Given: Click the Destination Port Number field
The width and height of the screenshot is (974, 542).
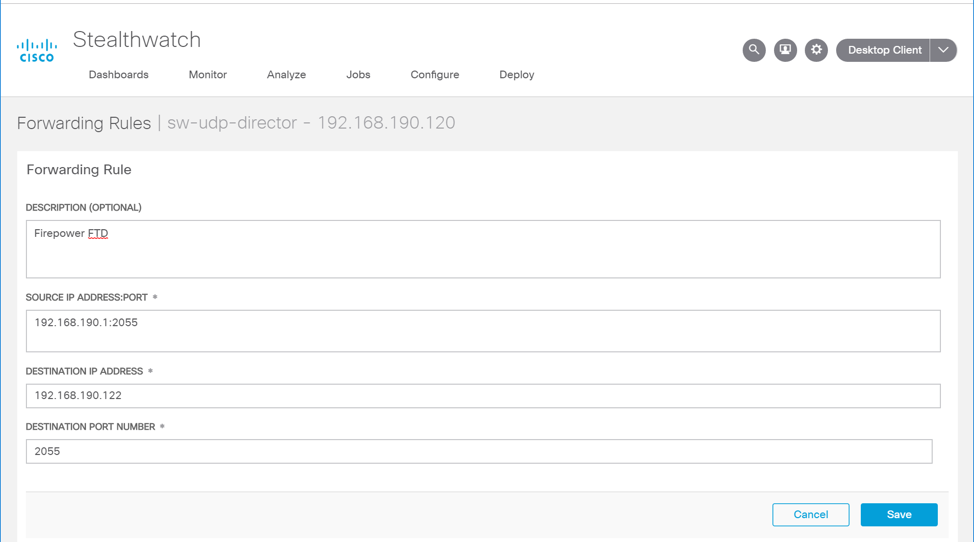Looking at the screenshot, I should pyautogui.click(x=479, y=451).
